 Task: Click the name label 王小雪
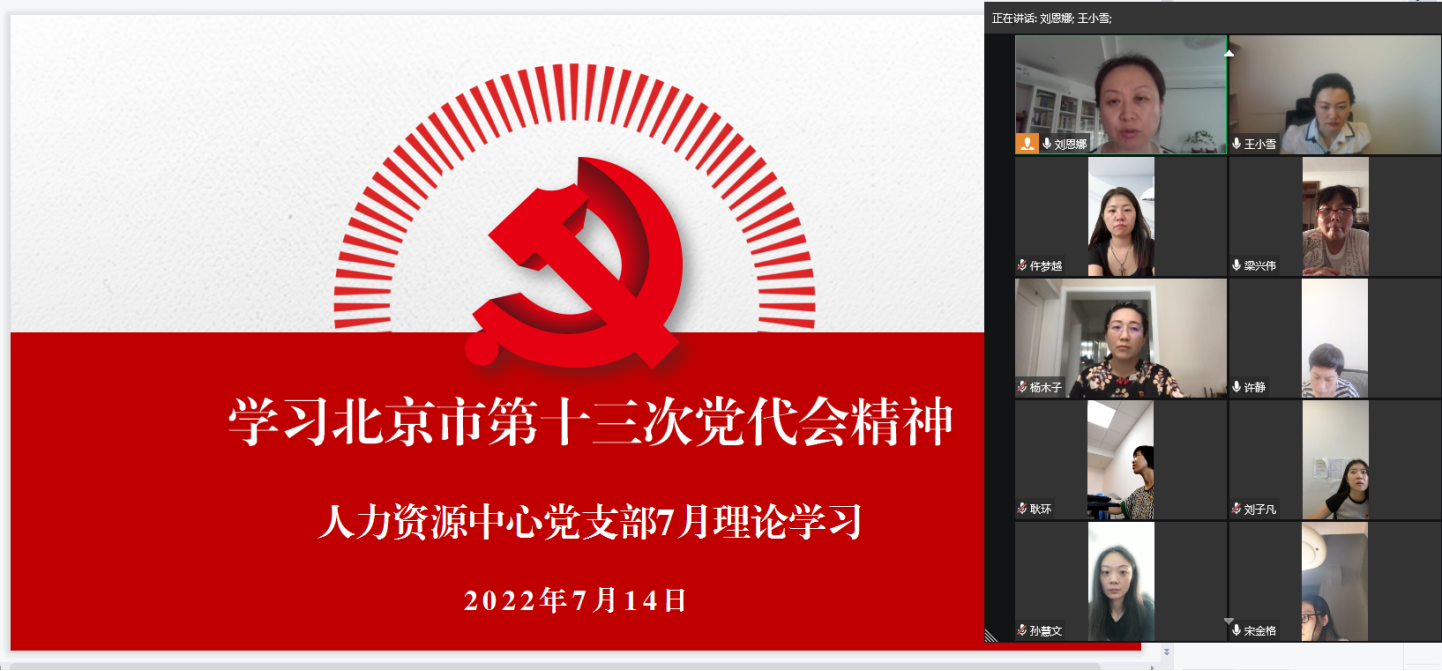pyautogui.click(x=1260, y=145)
